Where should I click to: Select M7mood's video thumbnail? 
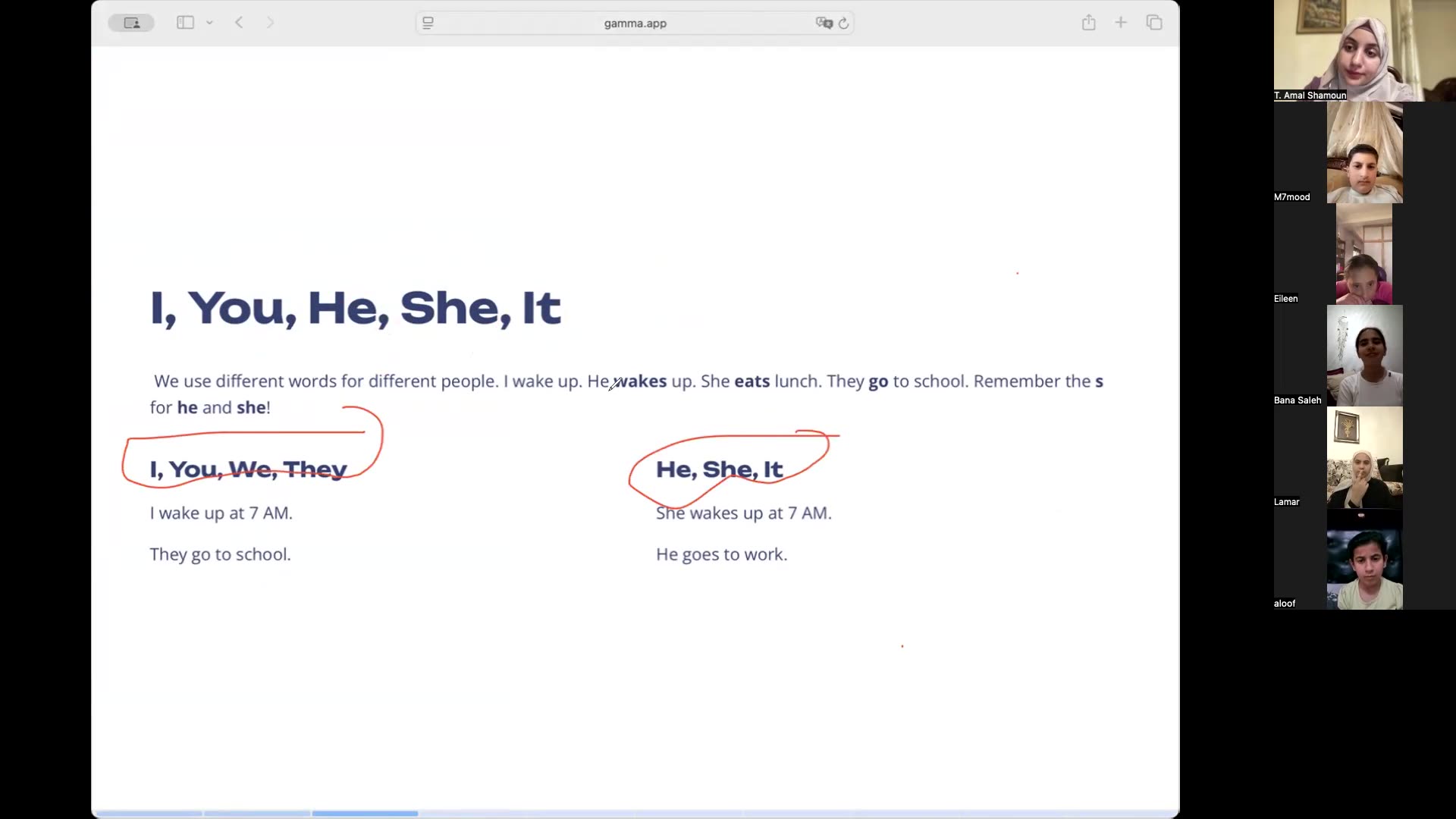1364,152
